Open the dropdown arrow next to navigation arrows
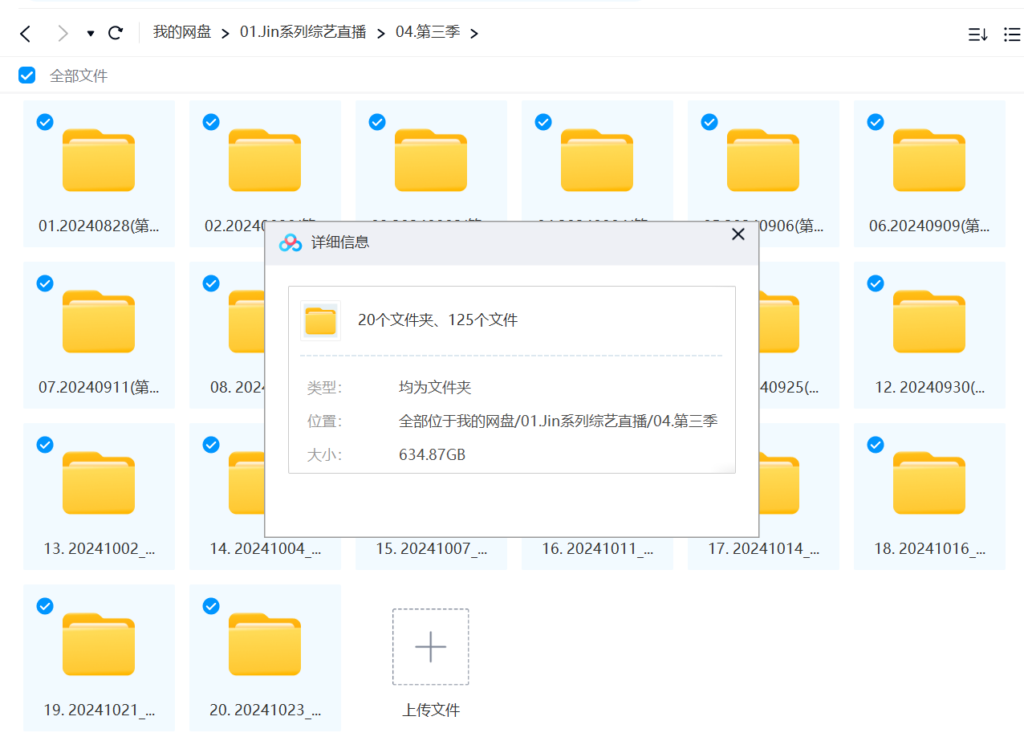Viewport: 1024px width, 745px height. pos(89,33)
